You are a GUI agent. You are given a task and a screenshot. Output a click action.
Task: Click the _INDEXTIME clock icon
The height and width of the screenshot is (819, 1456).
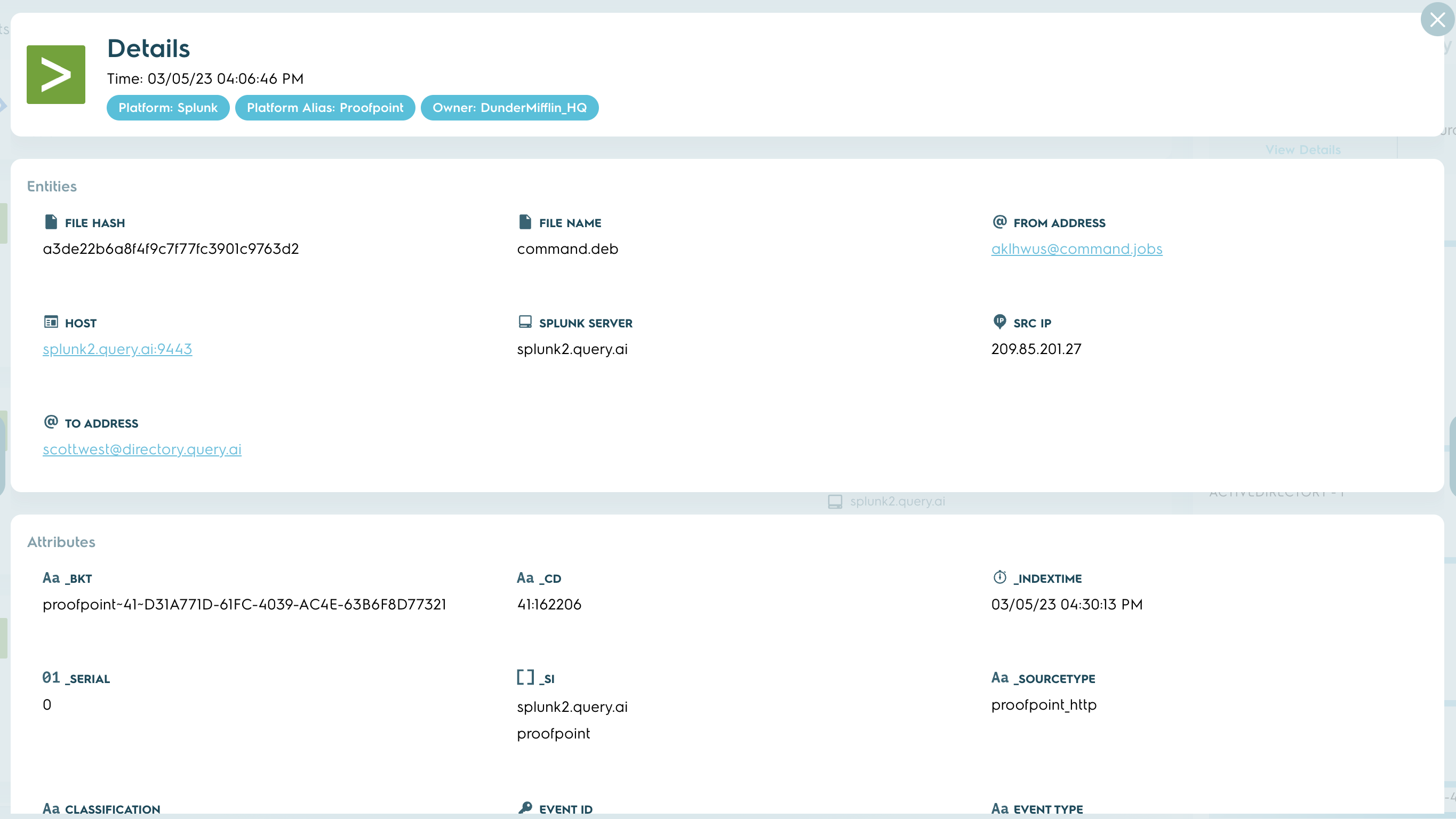(x=999, y=577)
